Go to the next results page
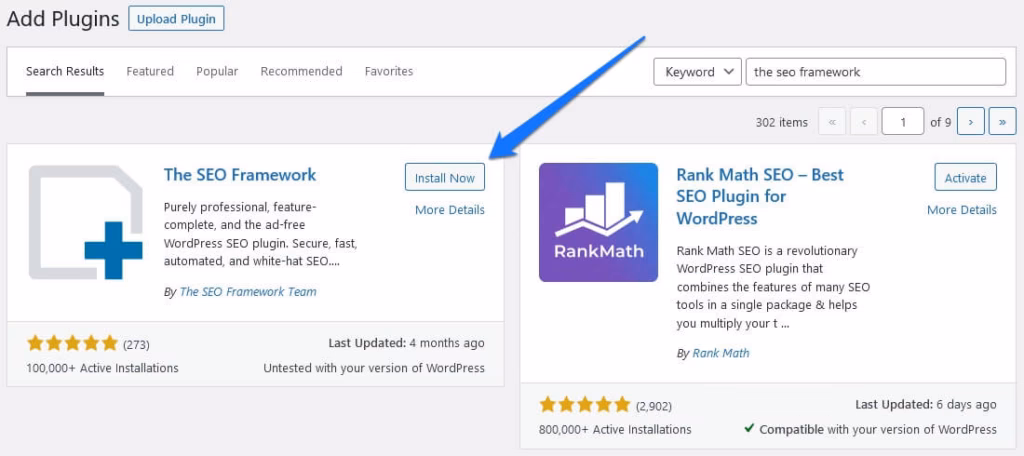This screenshot has height=456, width=1024. click(970, 122)
